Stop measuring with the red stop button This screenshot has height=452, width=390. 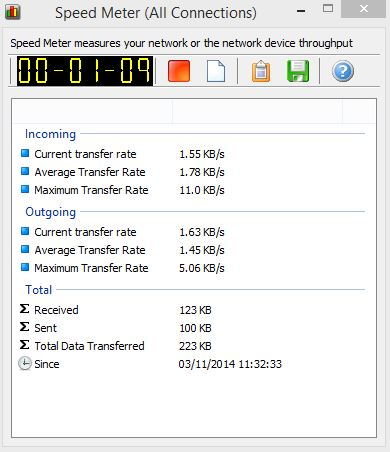tap(179, 71)
